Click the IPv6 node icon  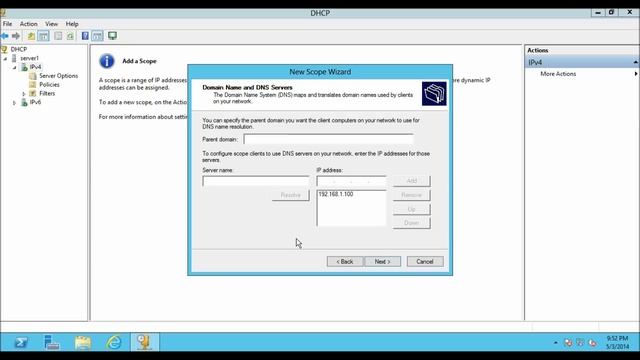pos(24,102)
